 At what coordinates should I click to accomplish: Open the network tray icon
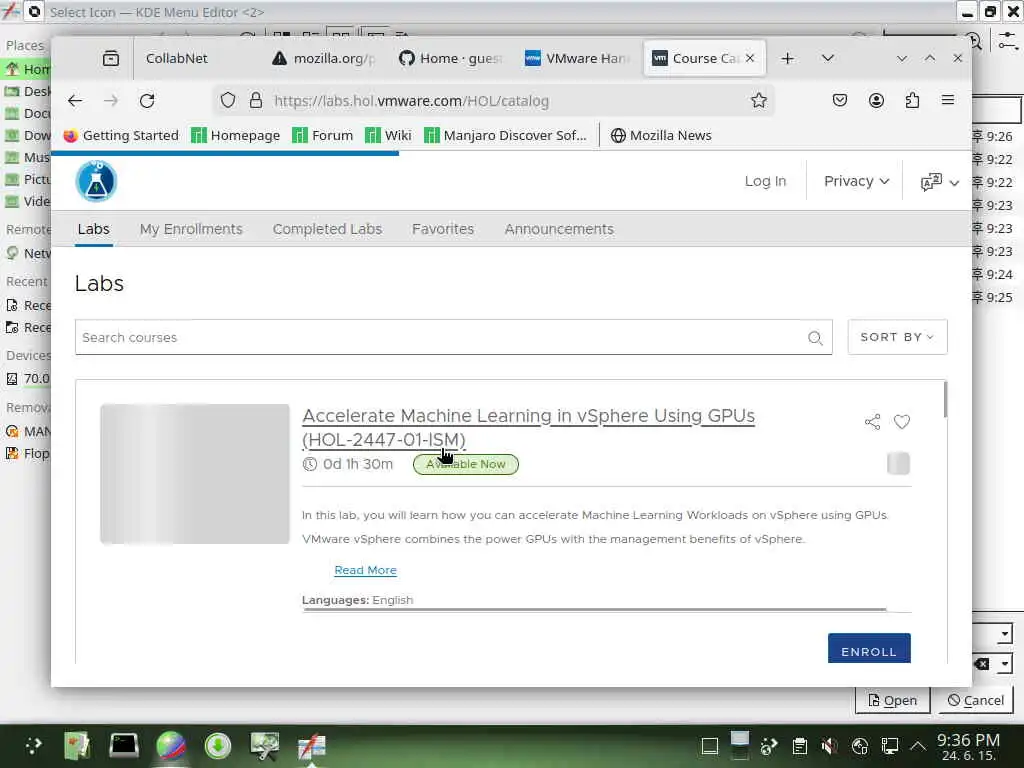coord(889,746)
